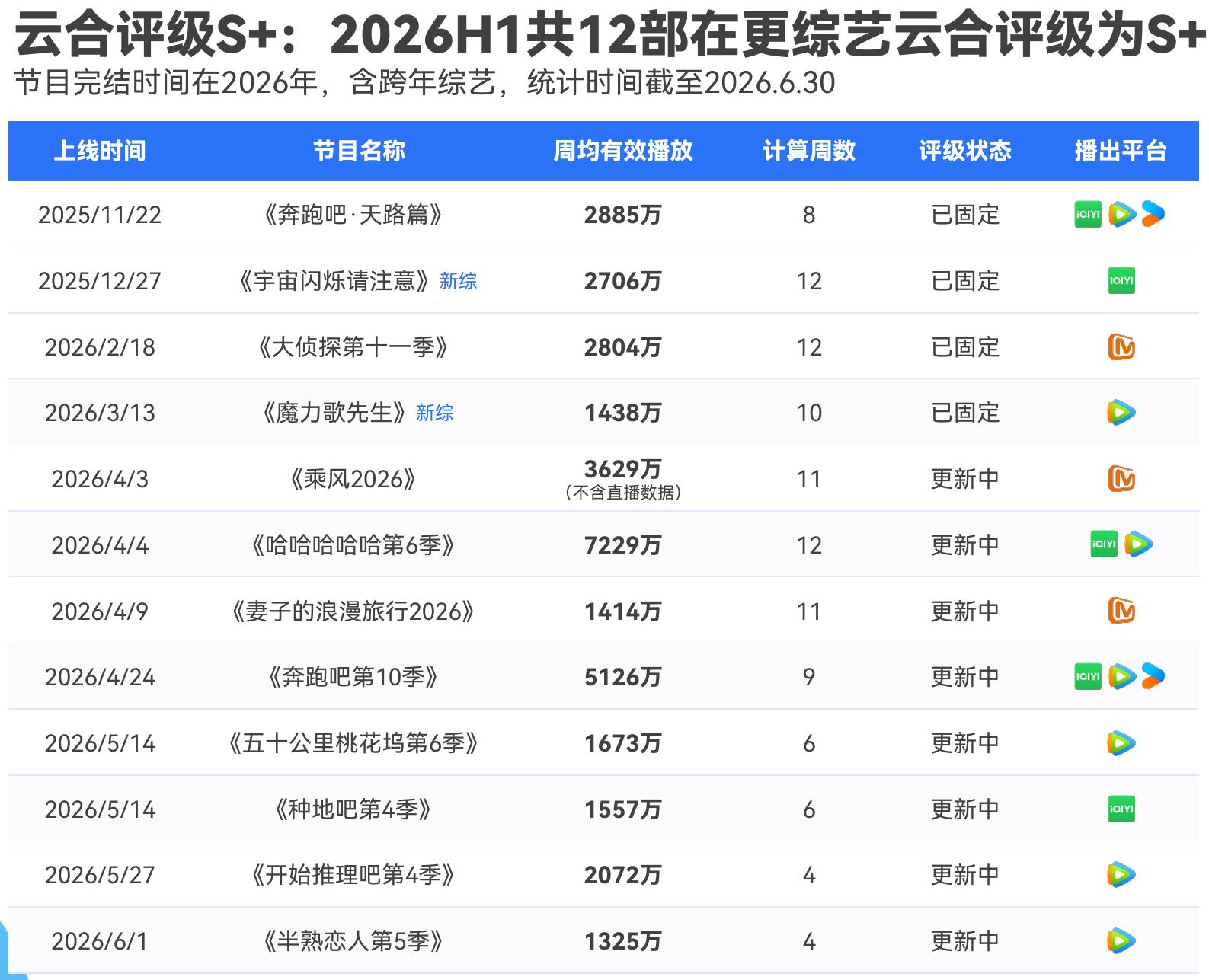Tap Mango TV icon for 乘风2026
This screenshot has height=980, width=1209.
1121,479
